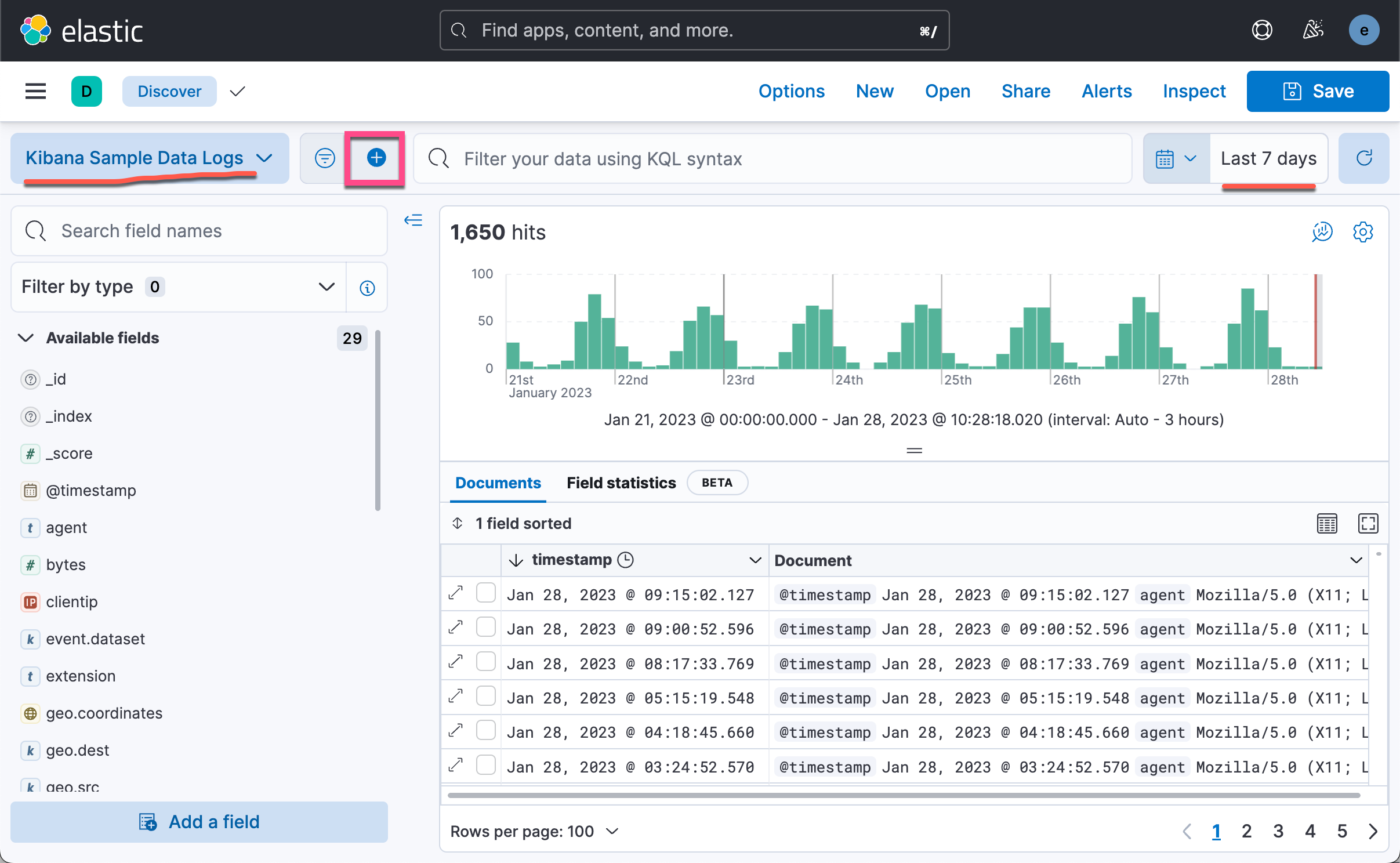Image resolution: width=1400 pixels, height=863 pixels.
Task: Open the Inspect menu item
Action: 1194,91
